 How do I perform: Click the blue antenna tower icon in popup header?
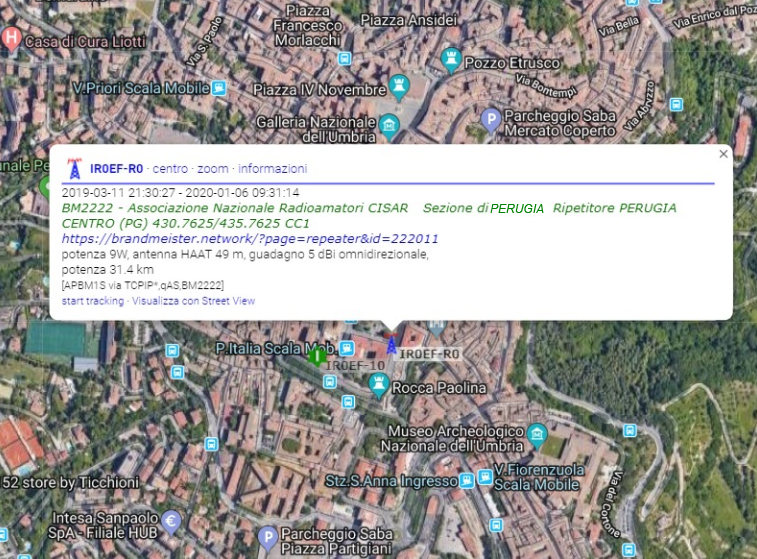(74, 168)
